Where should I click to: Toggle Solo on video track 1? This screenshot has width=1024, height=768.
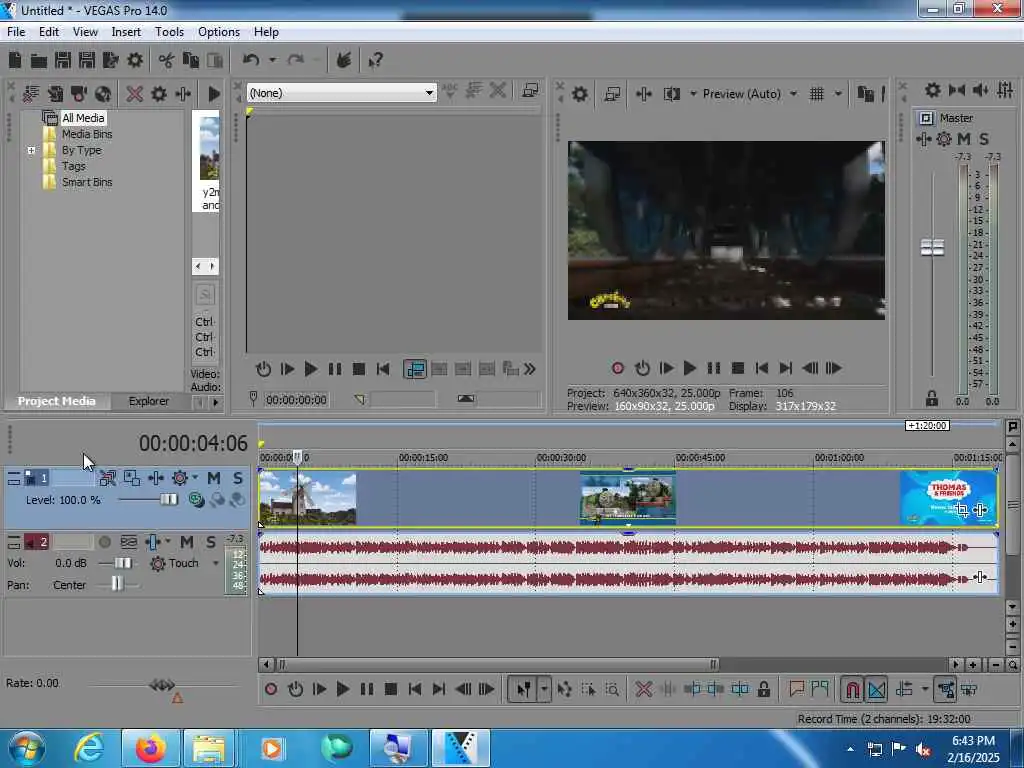pyautogui.click(x=238, y=479)
